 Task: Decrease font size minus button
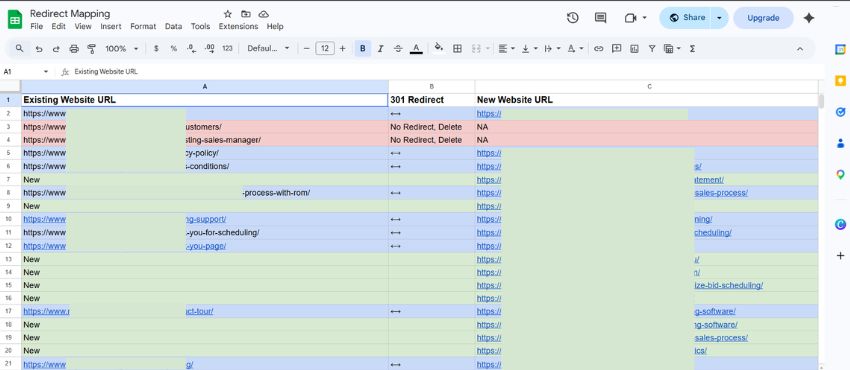(306, 49)
